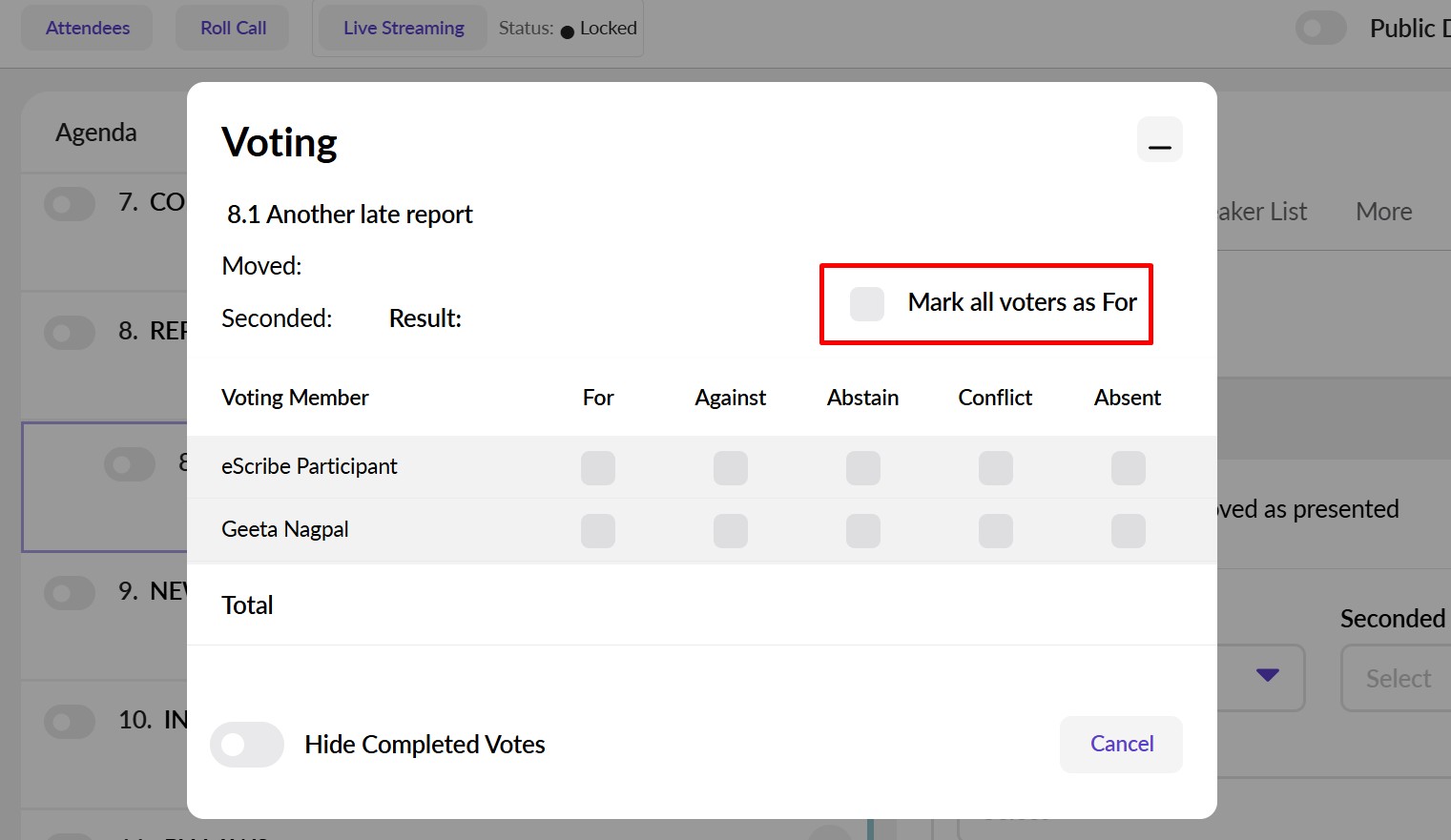Screen dimensions: 1451x840
Task: Open the Attendees panel
Action: pyautogui.click(x=88, y=29)
